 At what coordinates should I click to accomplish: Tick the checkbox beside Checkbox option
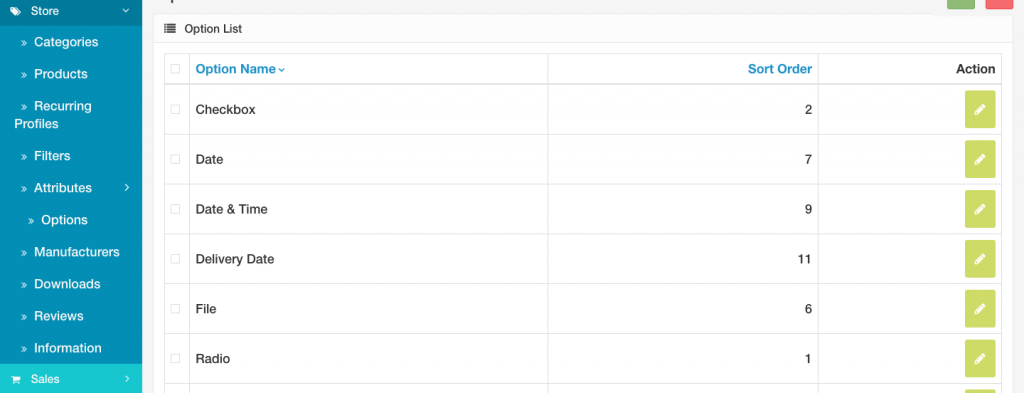pyautogui.click(x=175, y=110)
